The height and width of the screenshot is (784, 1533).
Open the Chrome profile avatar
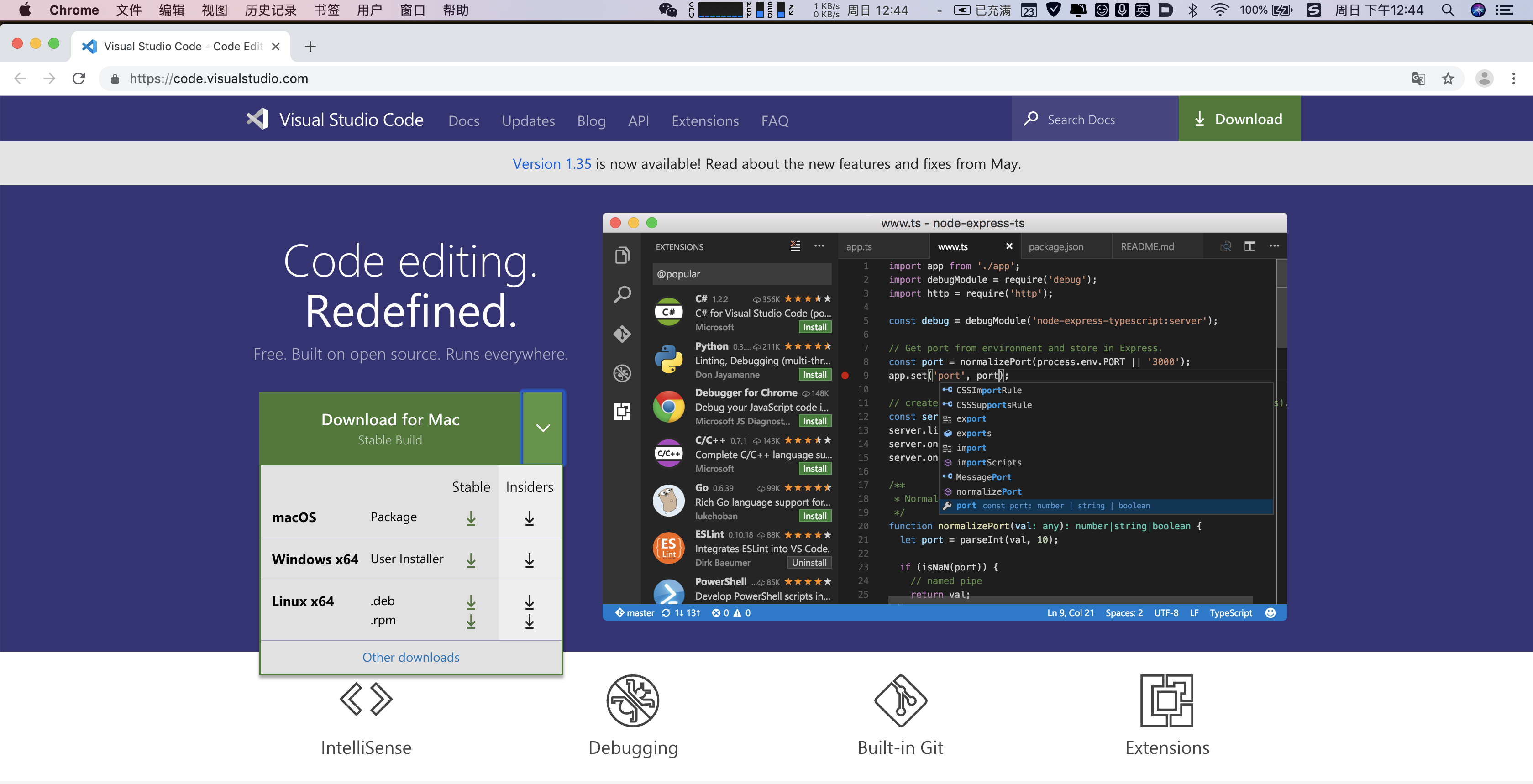pyautogui.click(x=1484, y=78)
